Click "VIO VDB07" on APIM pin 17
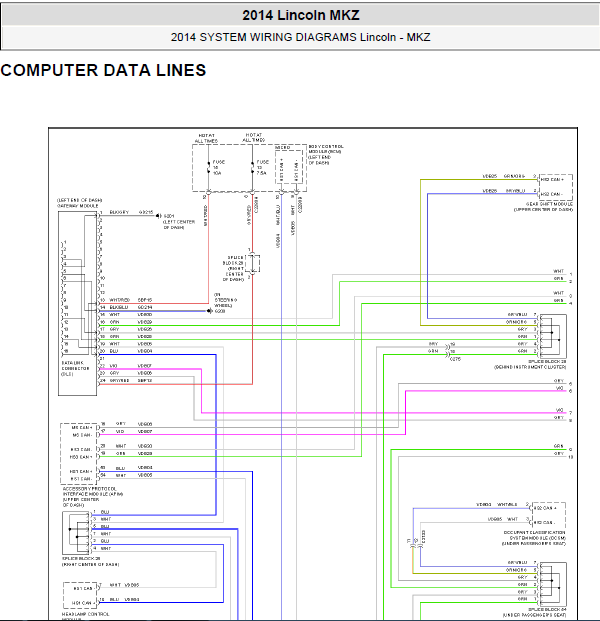 pyautogui.click(x=134, y=431)
